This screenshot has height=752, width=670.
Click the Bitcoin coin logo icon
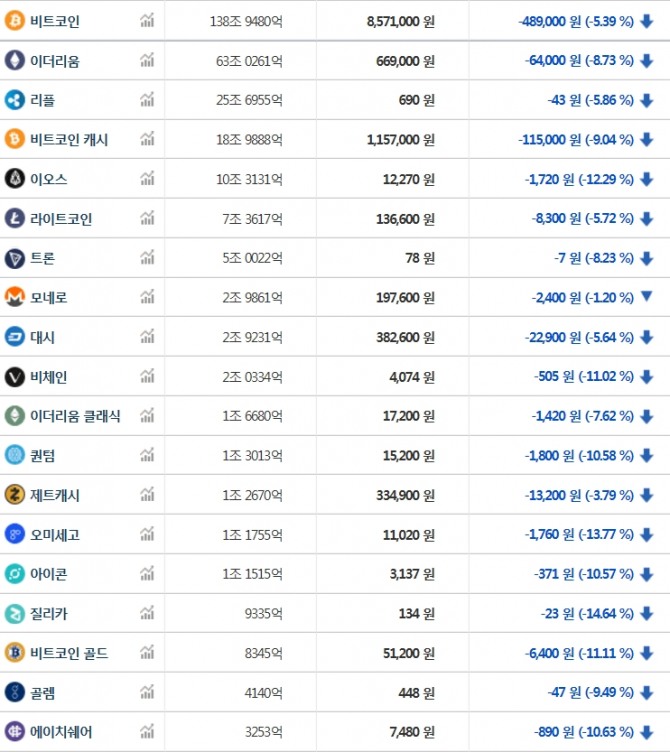coord(15,21)
